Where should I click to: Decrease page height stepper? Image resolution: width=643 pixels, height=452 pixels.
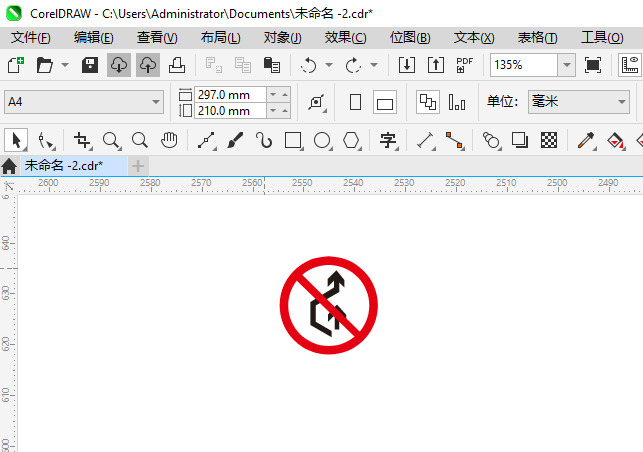(x=273, y=111)
